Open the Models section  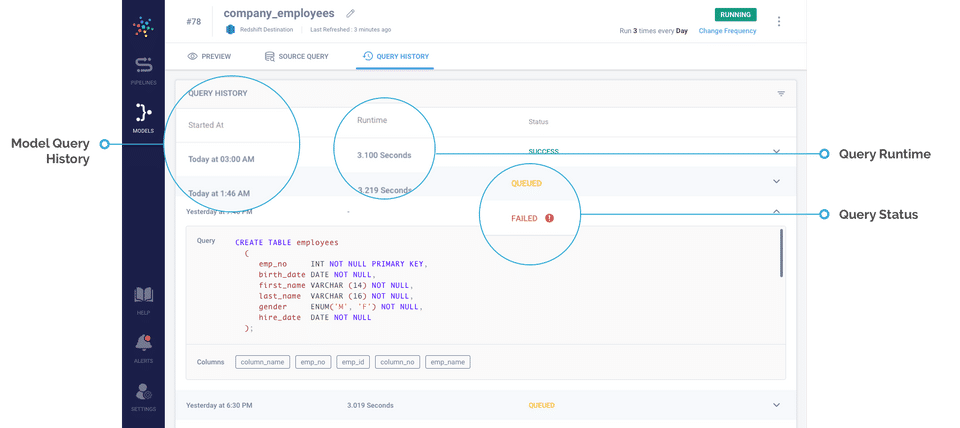143,118
